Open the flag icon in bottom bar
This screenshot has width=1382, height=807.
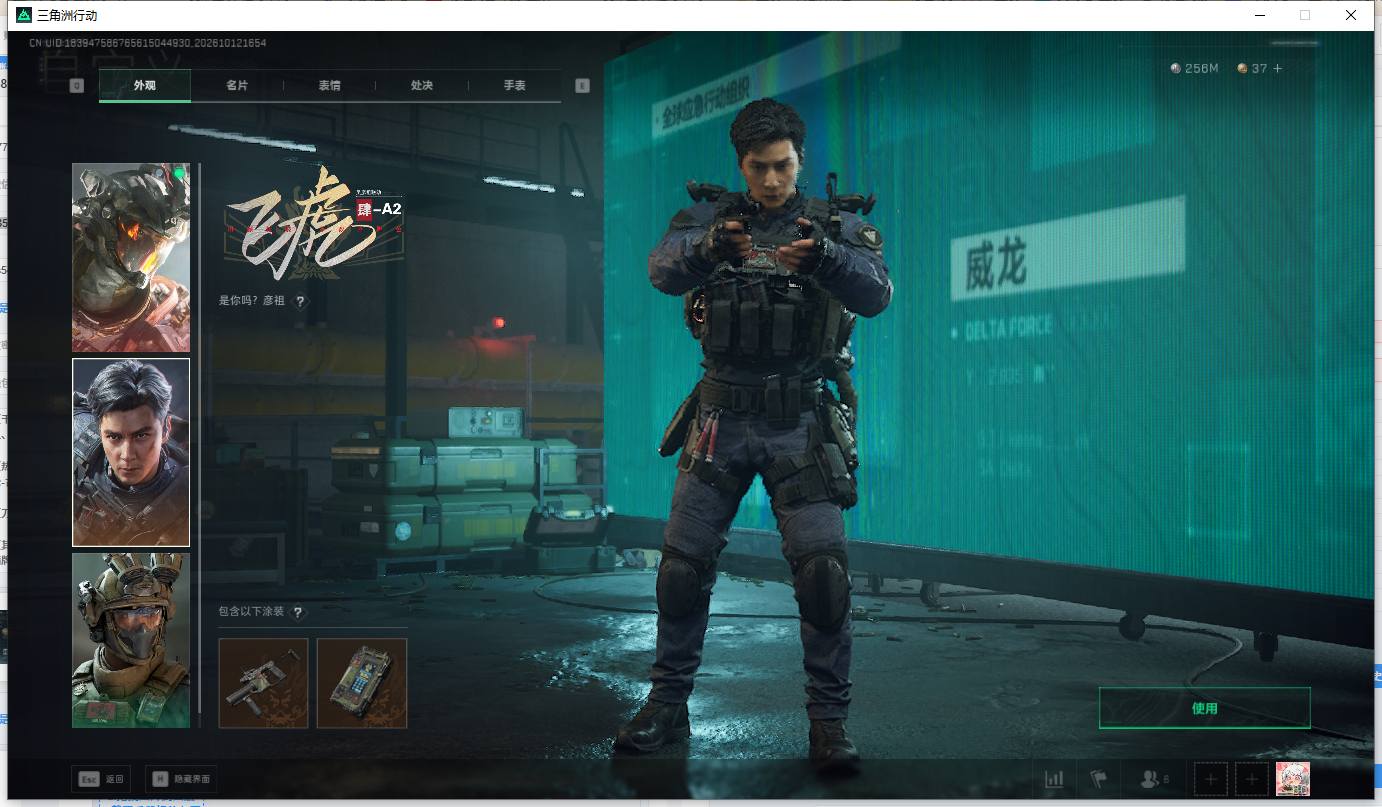(1098, 779)
